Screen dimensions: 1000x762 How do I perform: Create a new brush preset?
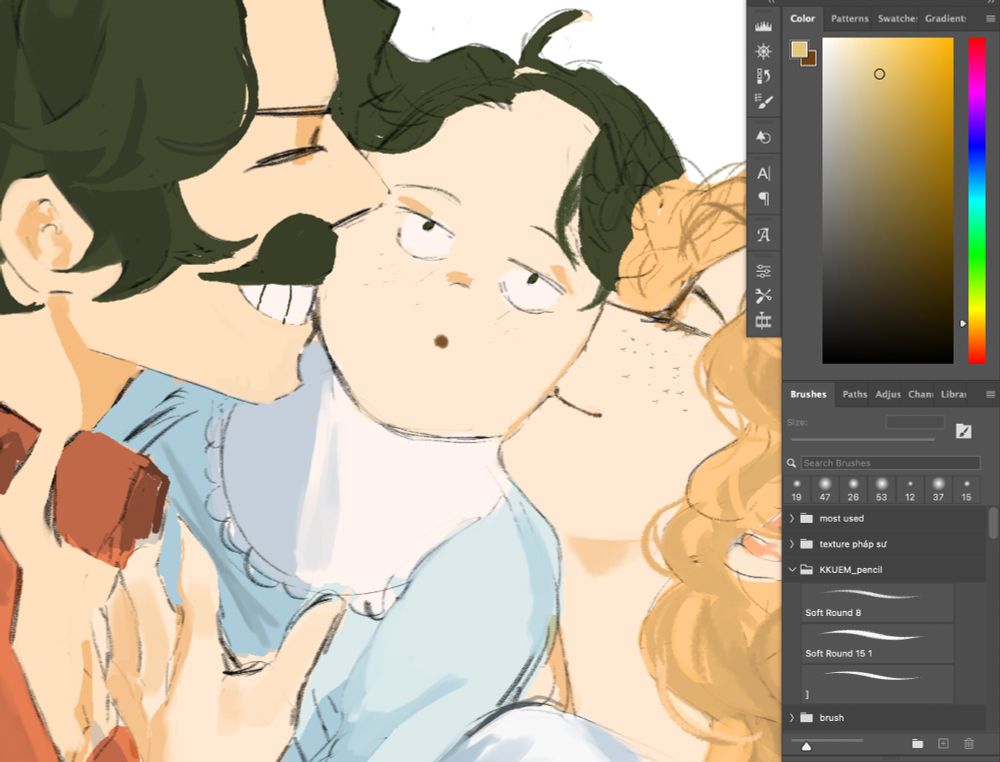tap(943, 744)
